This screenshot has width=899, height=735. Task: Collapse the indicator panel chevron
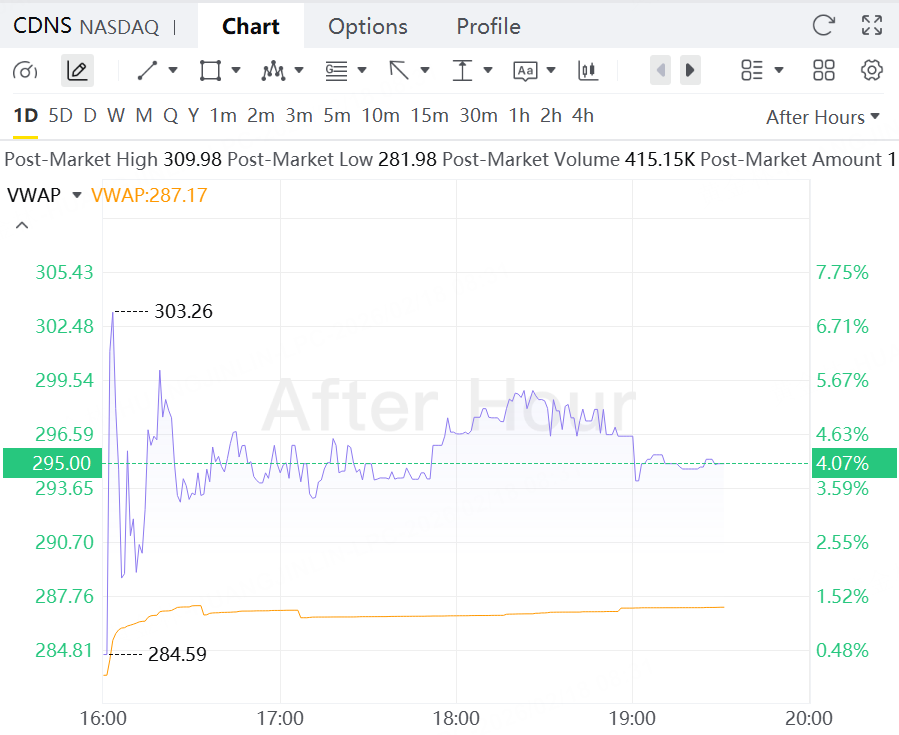[22, 226]
